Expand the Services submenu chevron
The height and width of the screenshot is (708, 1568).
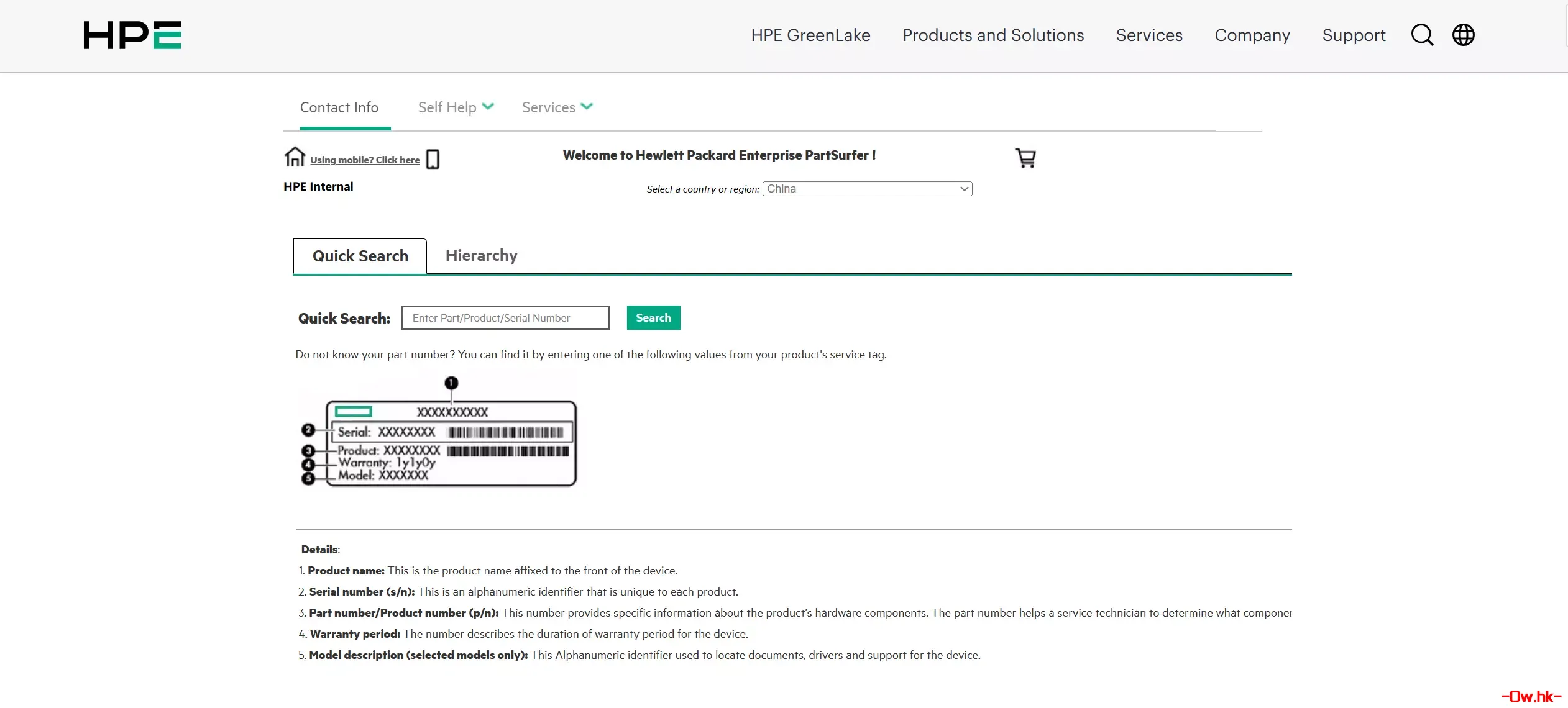[x=587, y=107]
